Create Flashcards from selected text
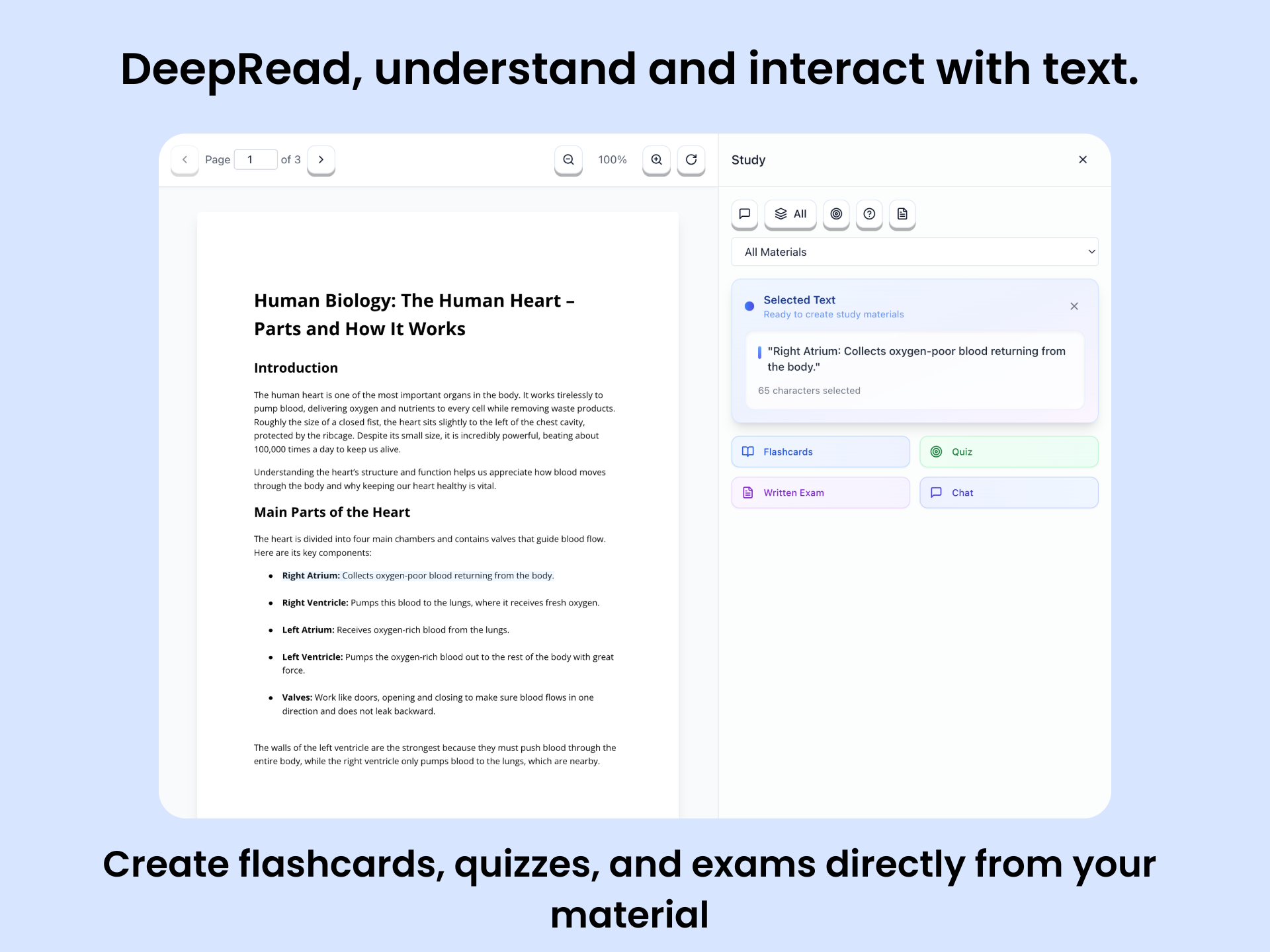The height and width of the screenshot is (952, 1270). click(x=821, y=452)
